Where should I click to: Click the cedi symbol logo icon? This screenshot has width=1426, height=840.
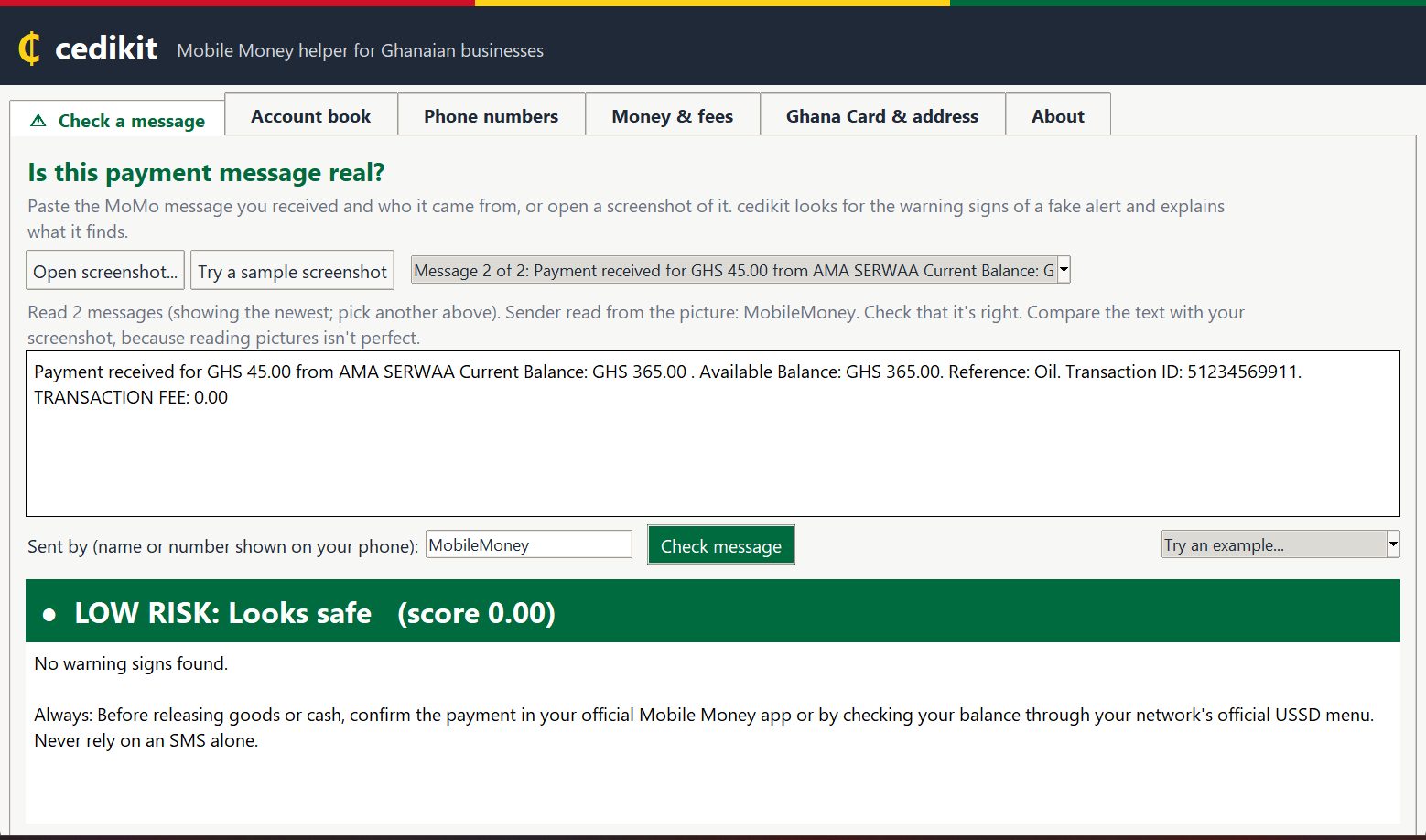pos(29,48)
